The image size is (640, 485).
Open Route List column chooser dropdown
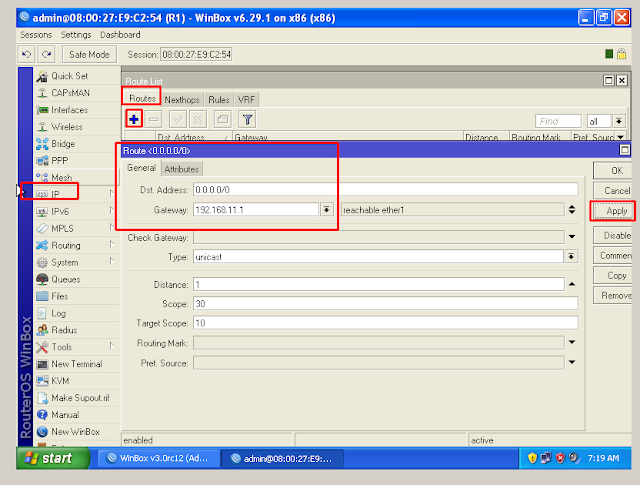click(620, 137)
